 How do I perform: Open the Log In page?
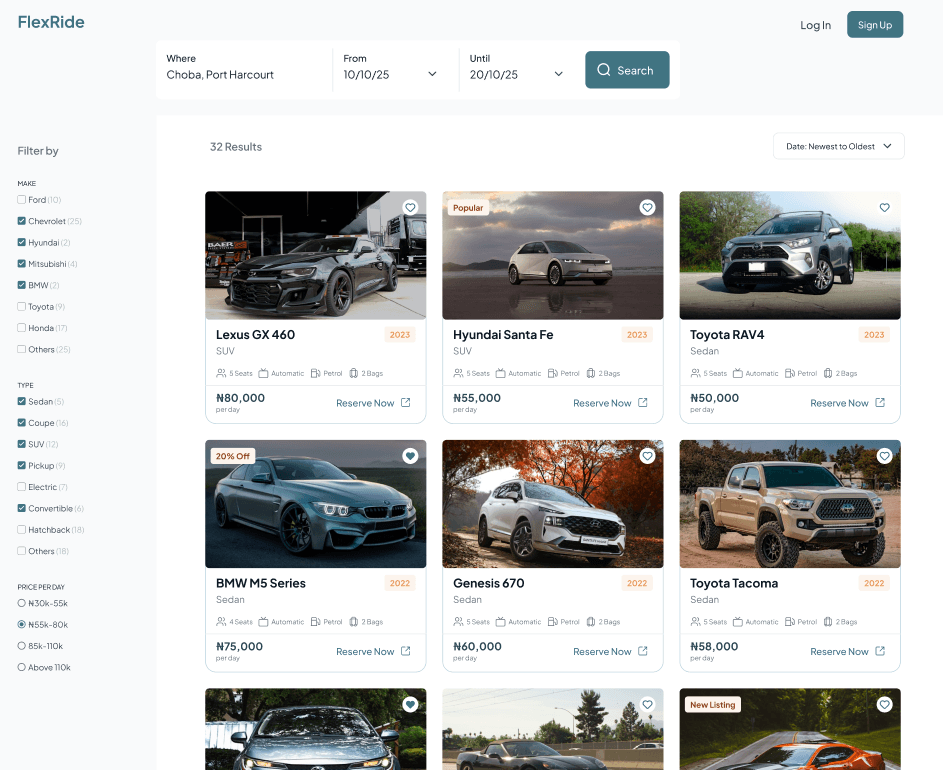point(815,25)
